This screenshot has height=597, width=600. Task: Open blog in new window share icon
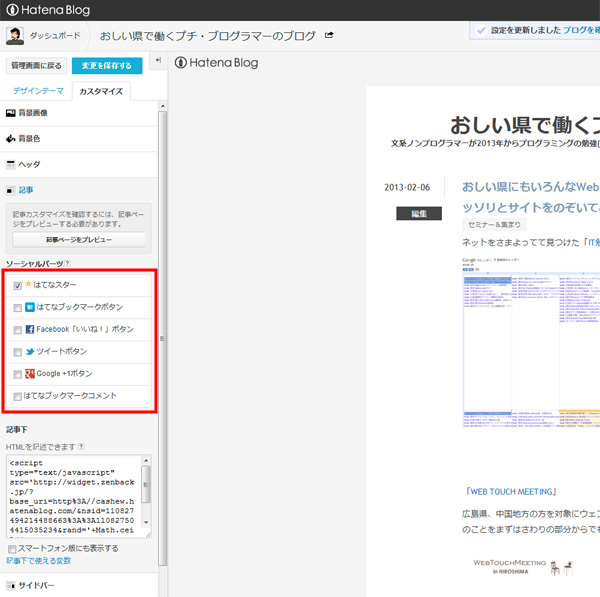[x=329, y=35]
